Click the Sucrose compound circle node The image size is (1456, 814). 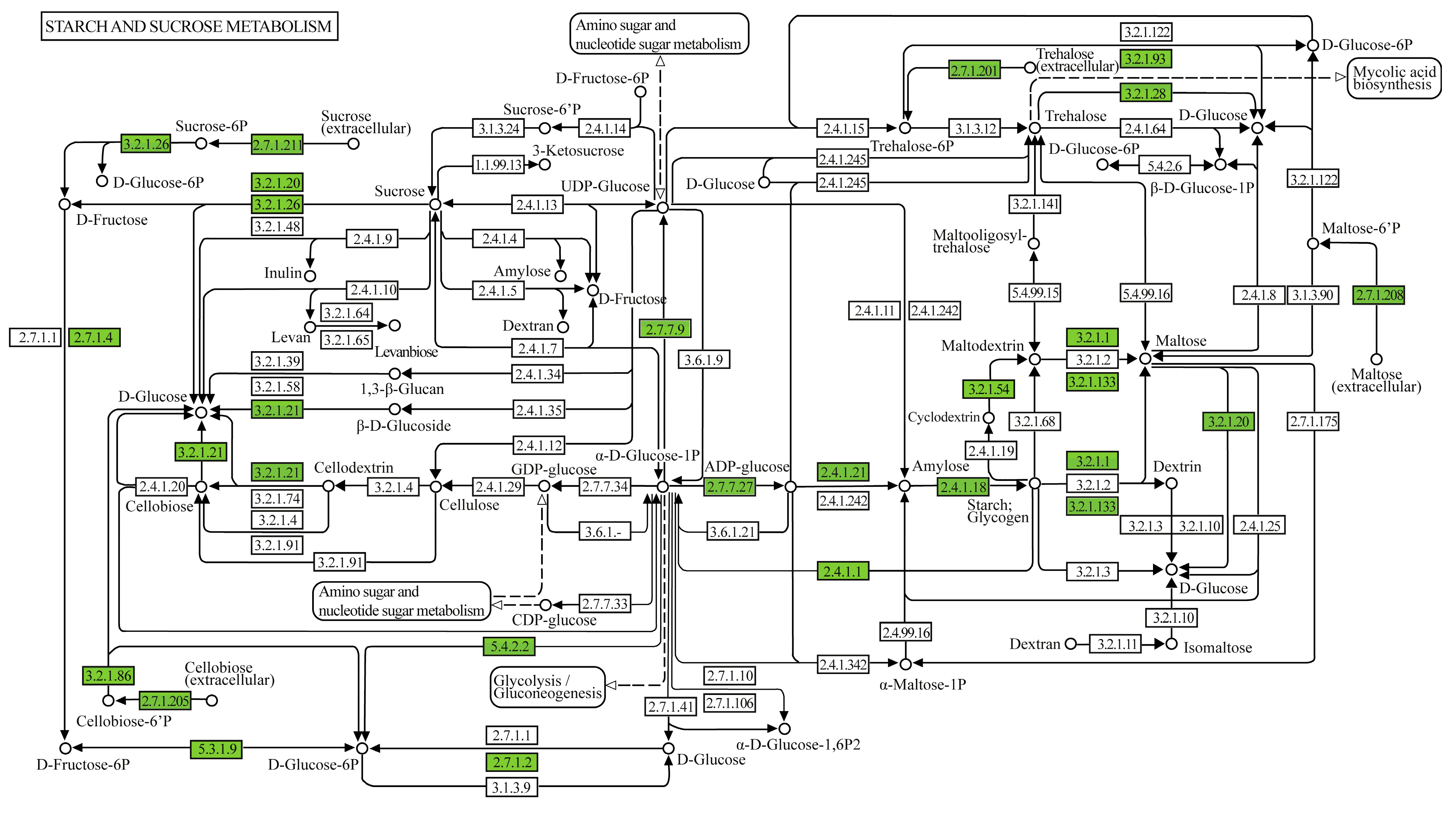435,203
